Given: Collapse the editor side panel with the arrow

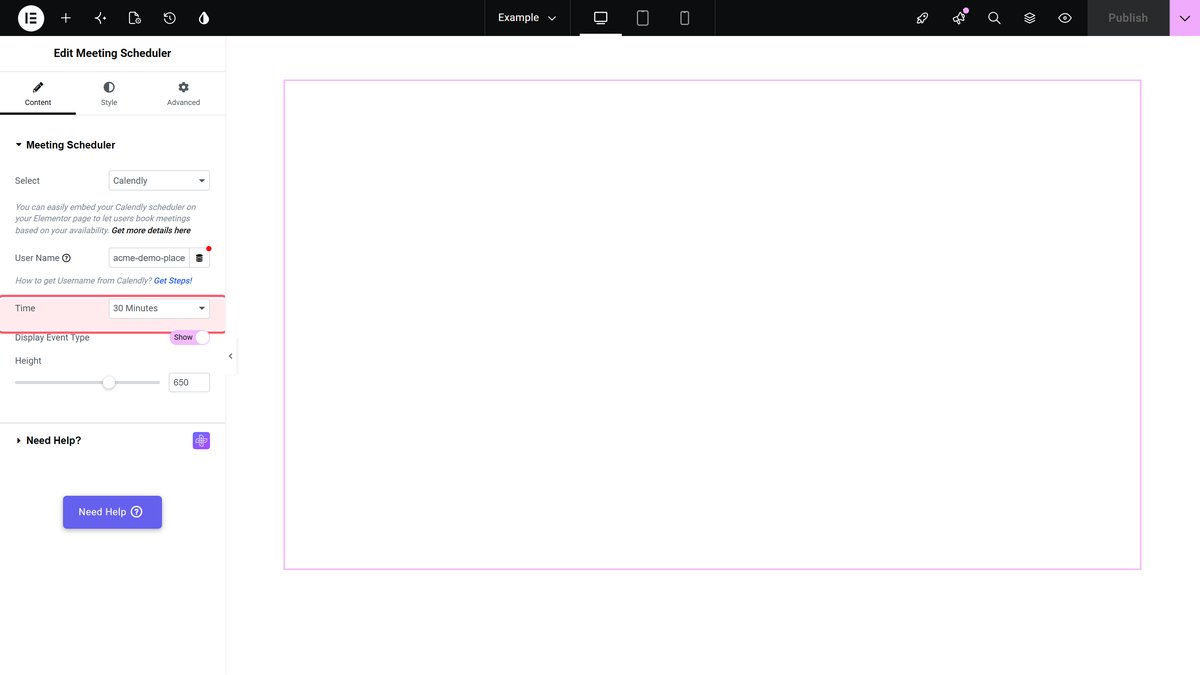Looking at the screenshot, I should (x=231, y=356).
